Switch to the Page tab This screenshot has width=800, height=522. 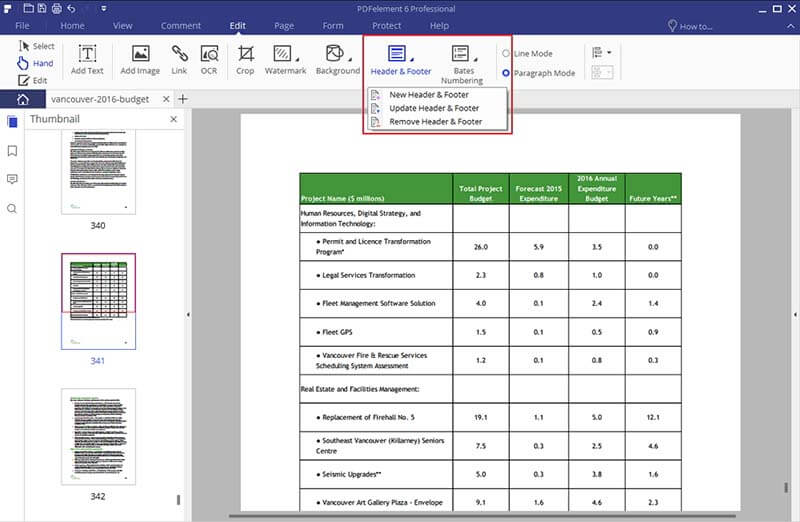pos(284,26)
